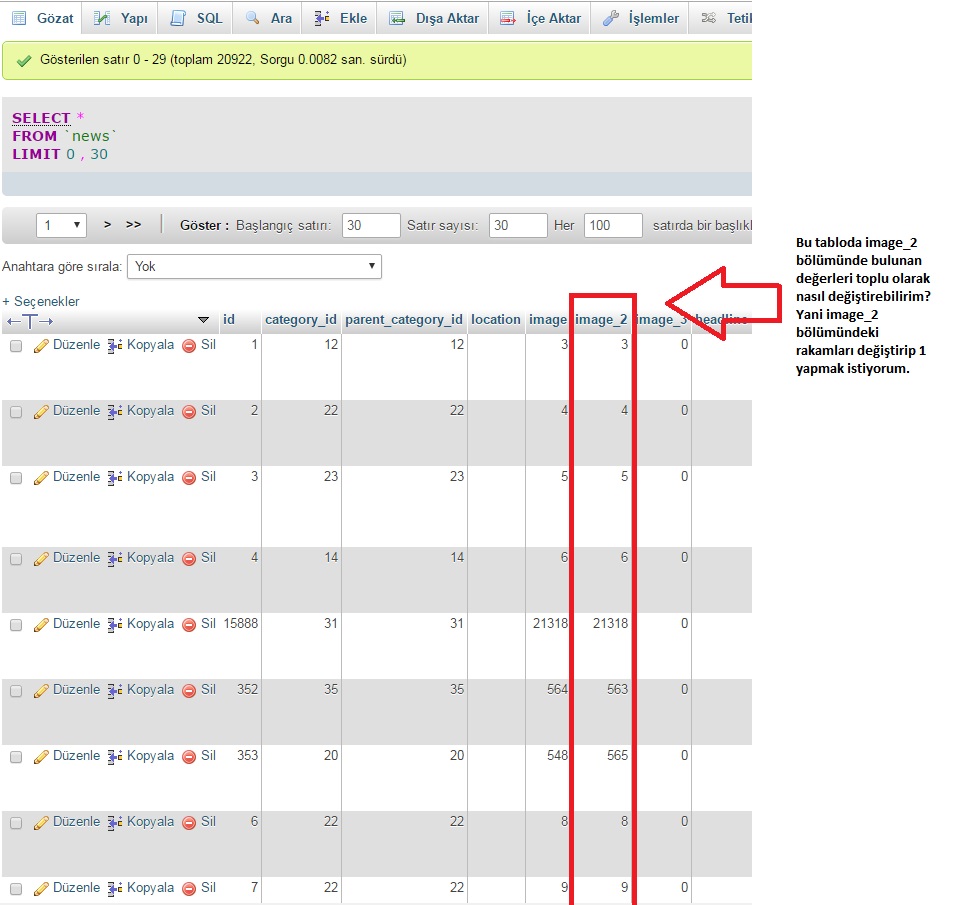Click the red delete icon in row id 352
965x905 pixels.
coord(189,690)
